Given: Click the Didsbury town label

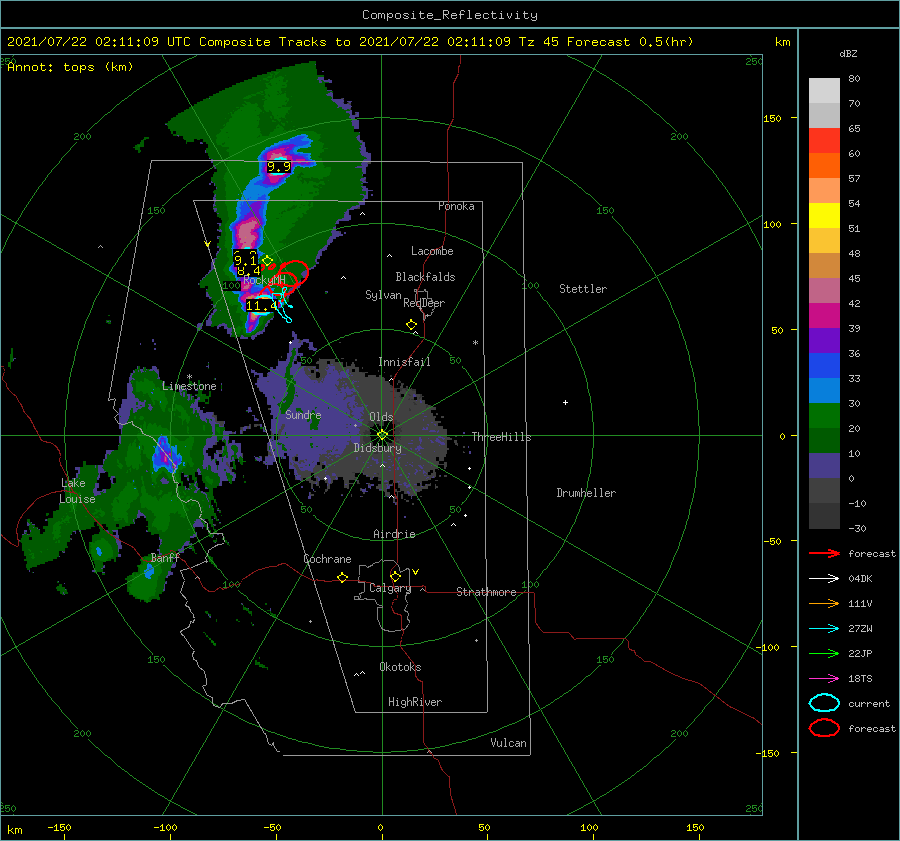Looking at the screenshot, I should pos(378,448).
